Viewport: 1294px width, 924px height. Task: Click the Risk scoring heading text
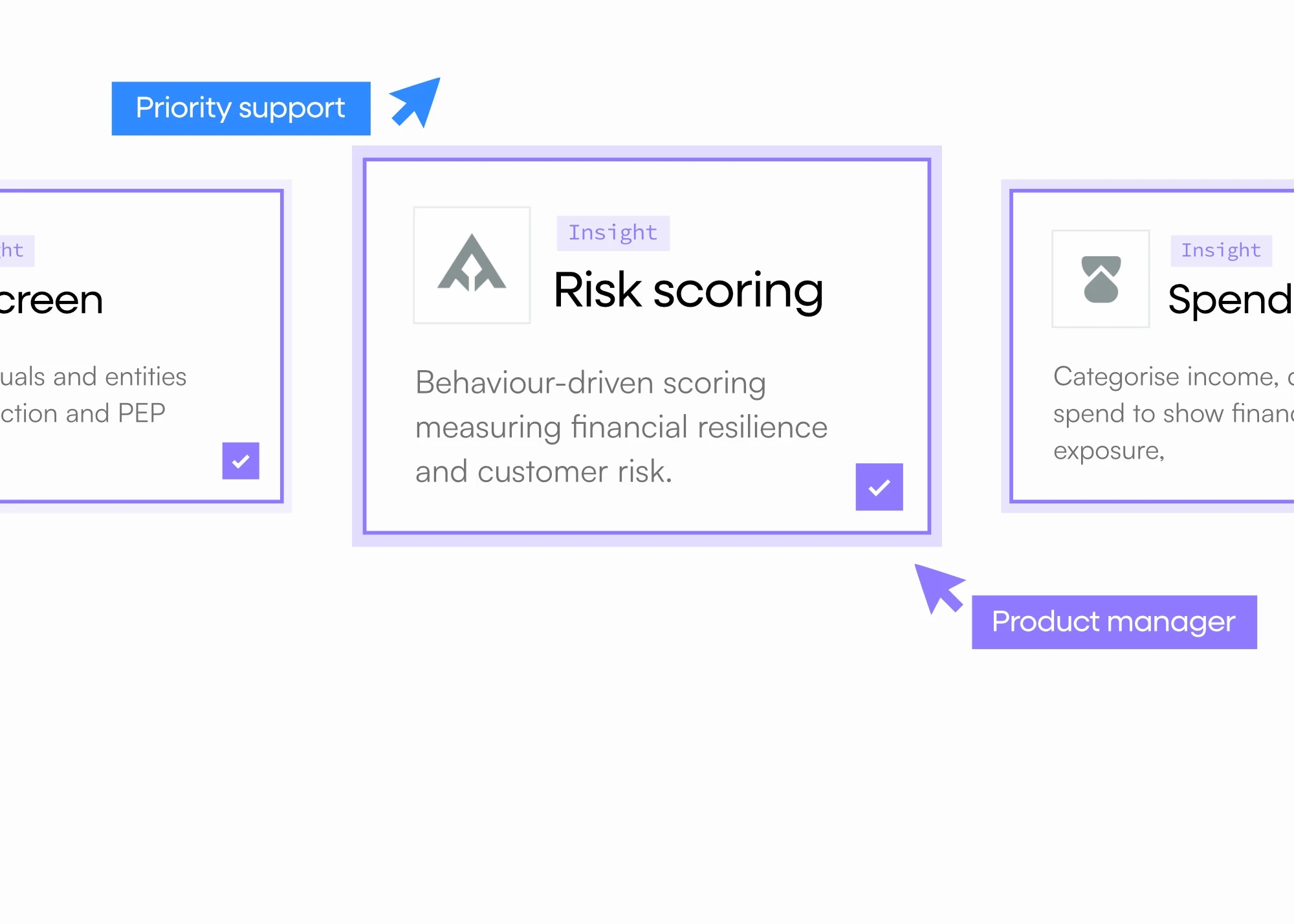coord(688,290)
